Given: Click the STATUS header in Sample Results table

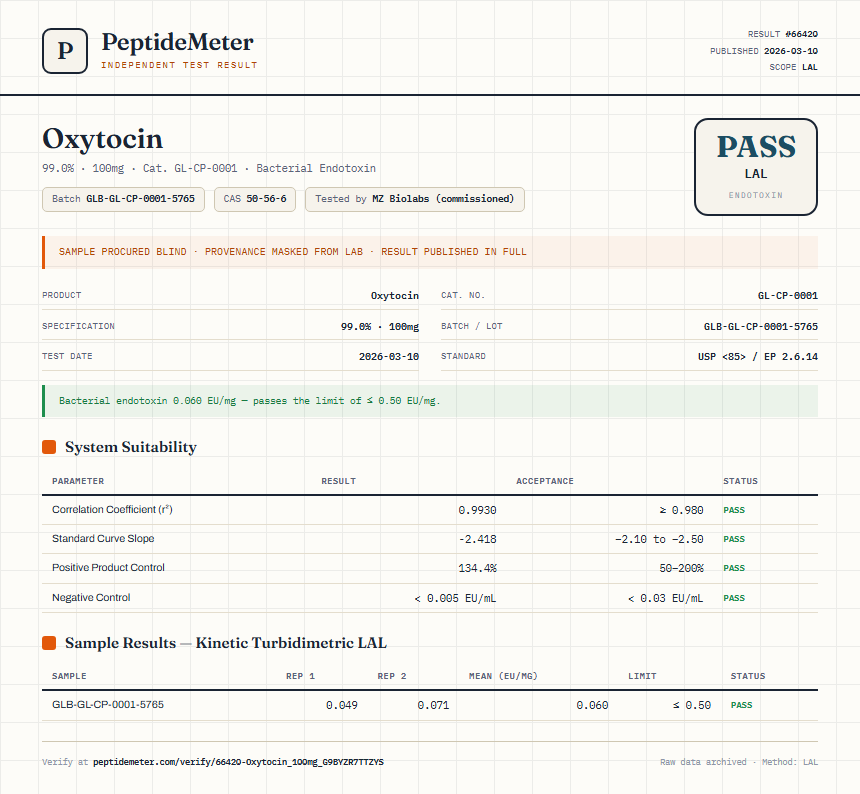Looking at the screenshot, I should tap(748, 676).
